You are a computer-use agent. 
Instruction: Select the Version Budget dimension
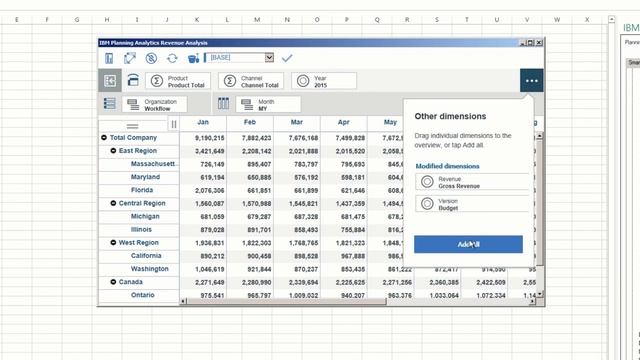[x=472, y=204]
